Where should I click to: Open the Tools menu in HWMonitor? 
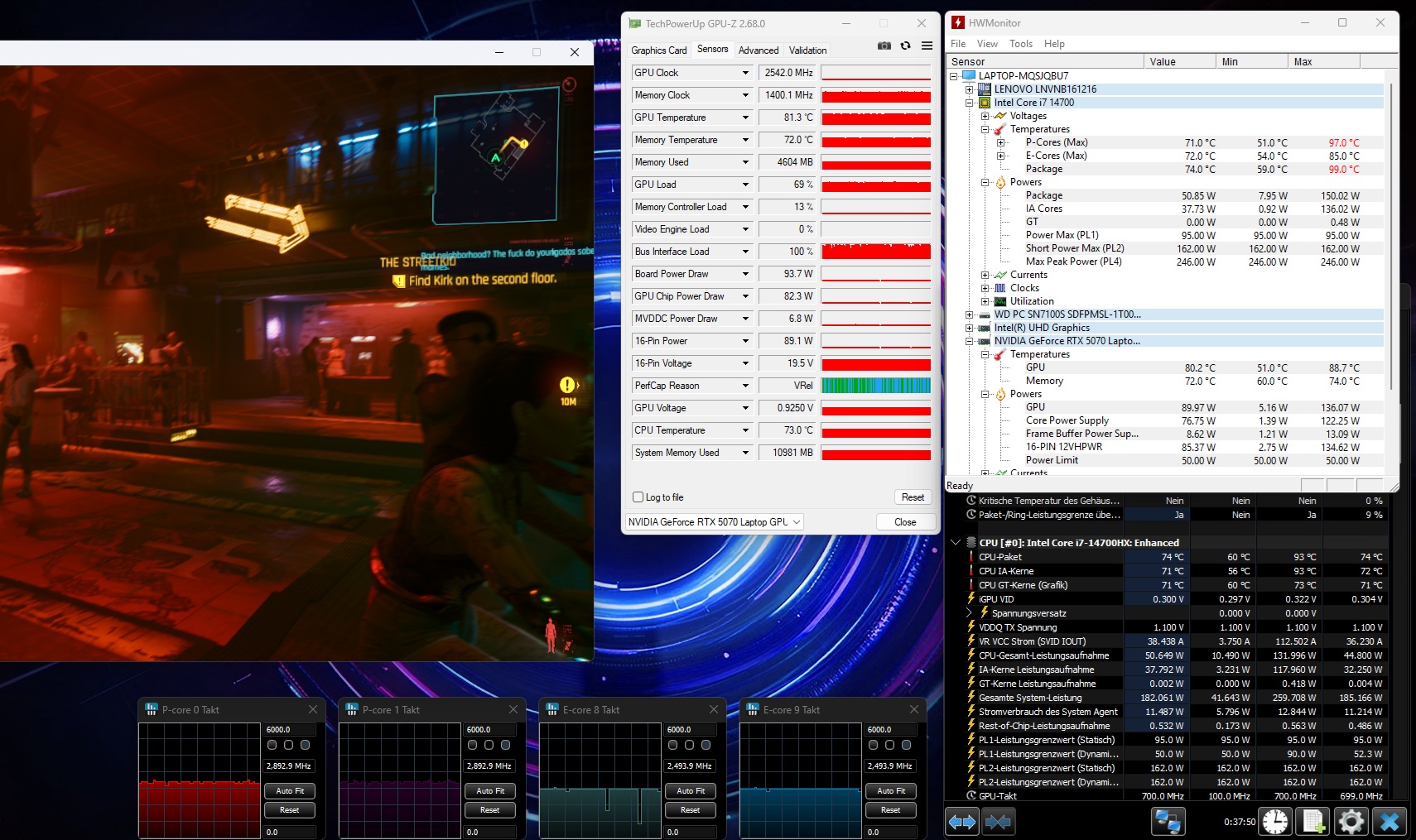point(1020,44)
